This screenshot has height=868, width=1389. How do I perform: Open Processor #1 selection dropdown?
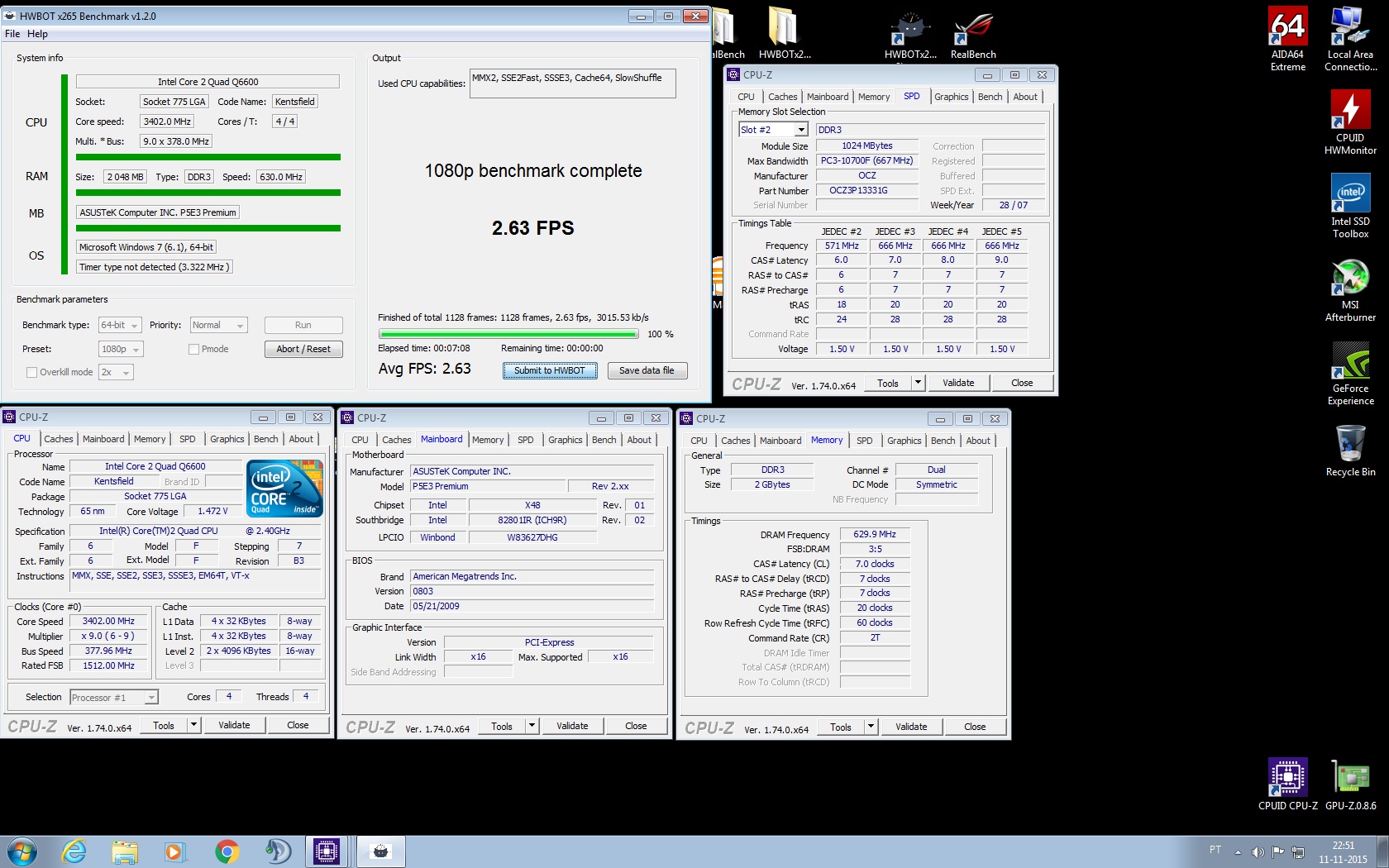click(x=114, y=697)
